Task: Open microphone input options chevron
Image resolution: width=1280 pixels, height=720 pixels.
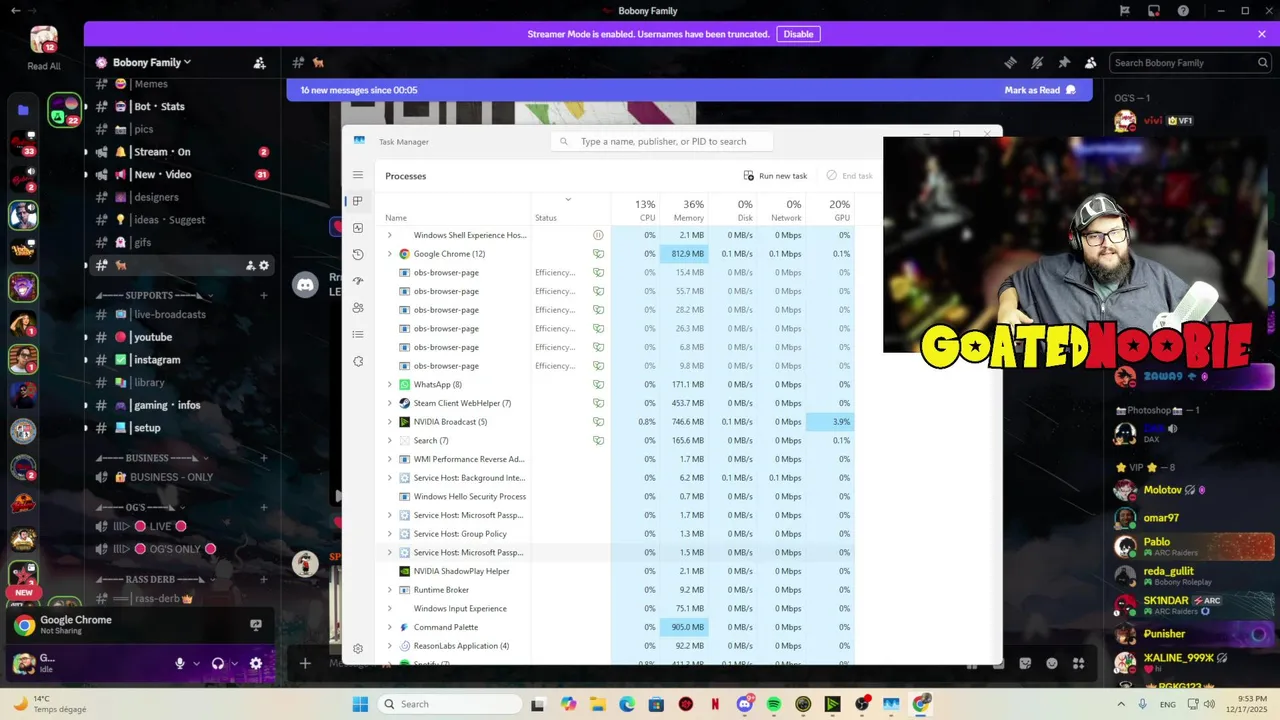Action: pyautogui.click(x=196, y=663)
